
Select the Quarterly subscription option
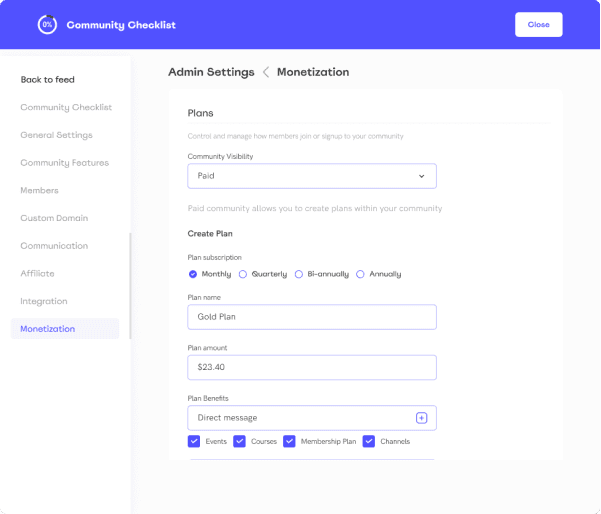(x=243, y=274)
